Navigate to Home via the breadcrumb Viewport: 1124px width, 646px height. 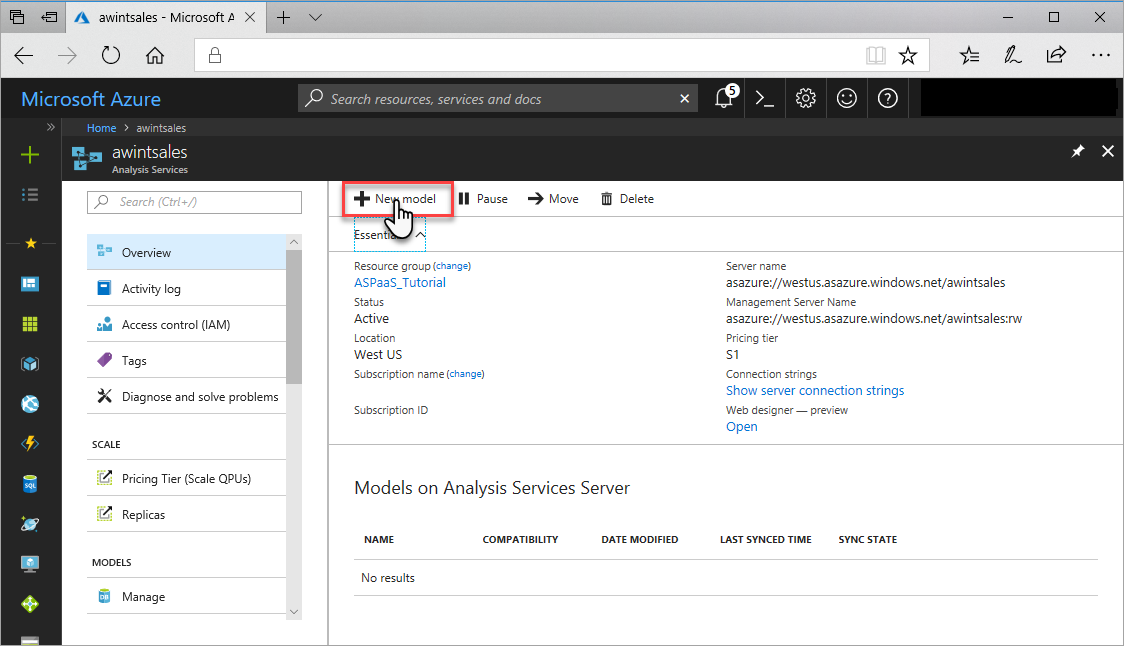click(x=101, y=127)
